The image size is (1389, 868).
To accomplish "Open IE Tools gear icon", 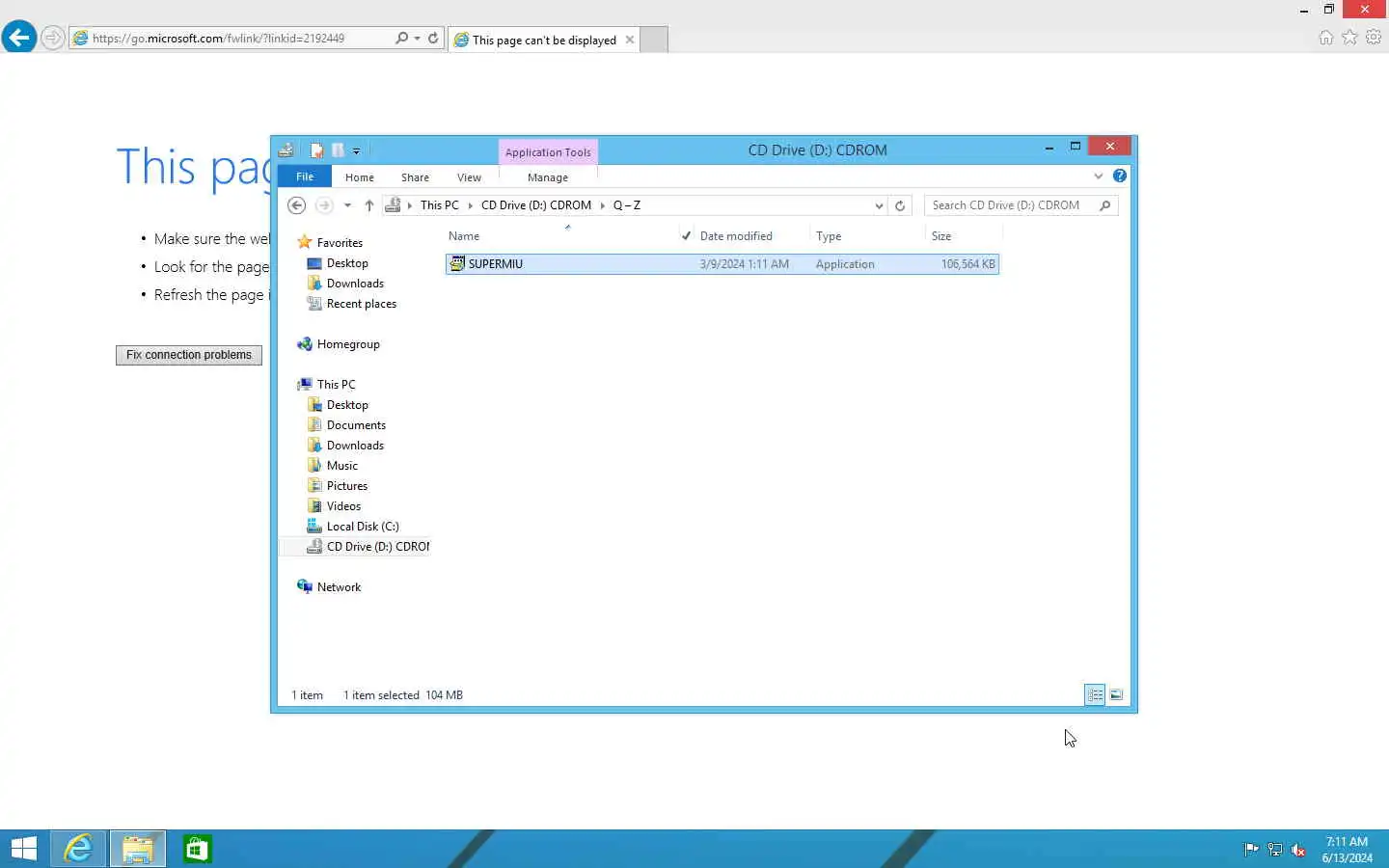I will (x=1374, y=37).
